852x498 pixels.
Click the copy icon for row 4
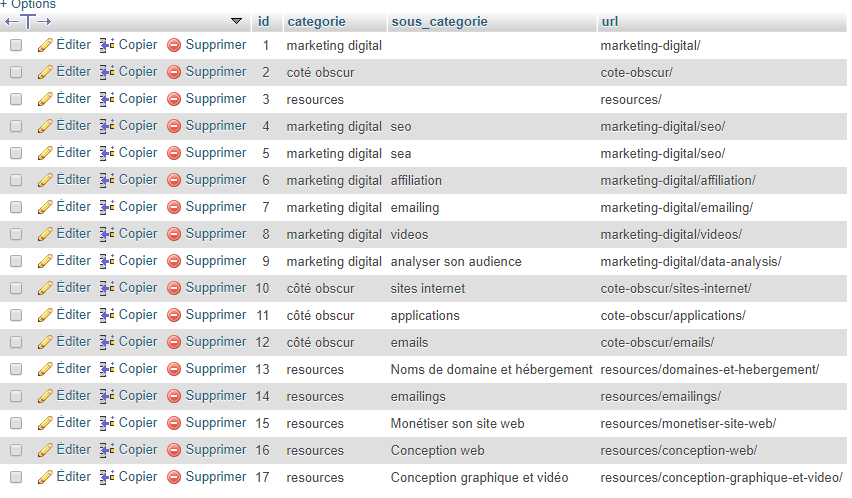pos(107,126)
